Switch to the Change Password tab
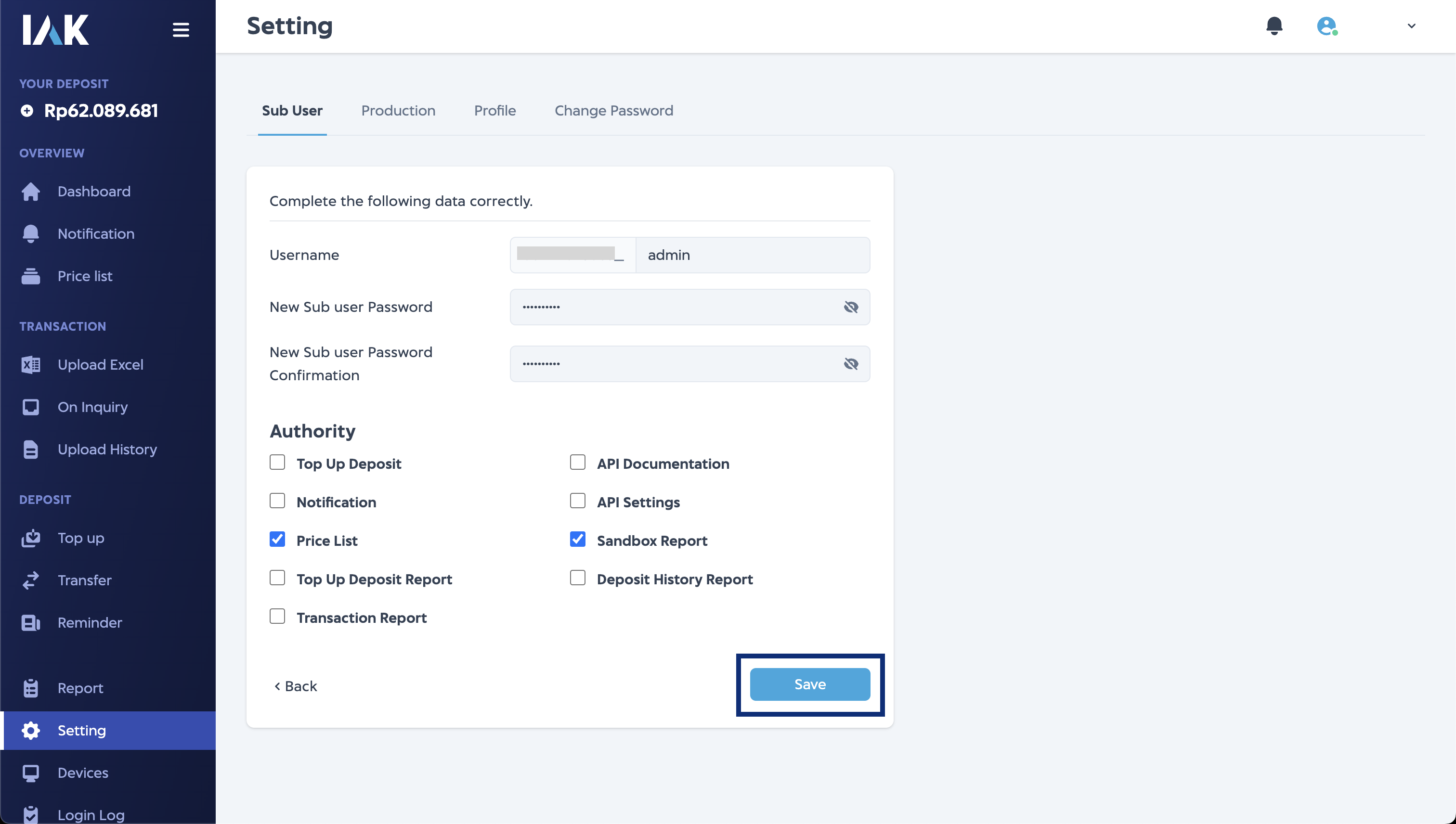 click(614, 110)
